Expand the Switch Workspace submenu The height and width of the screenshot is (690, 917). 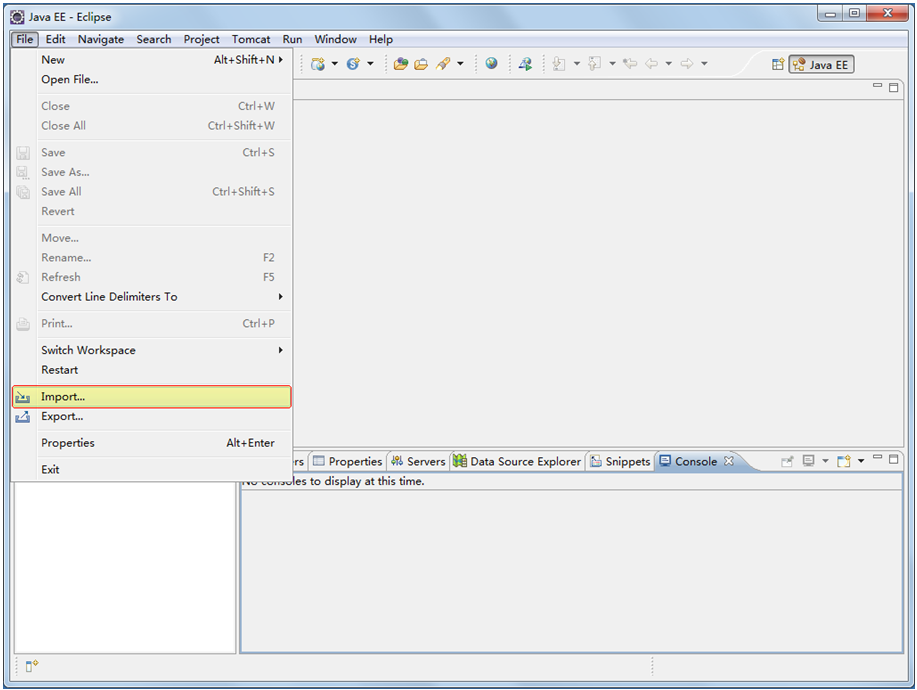click(151, 350)
